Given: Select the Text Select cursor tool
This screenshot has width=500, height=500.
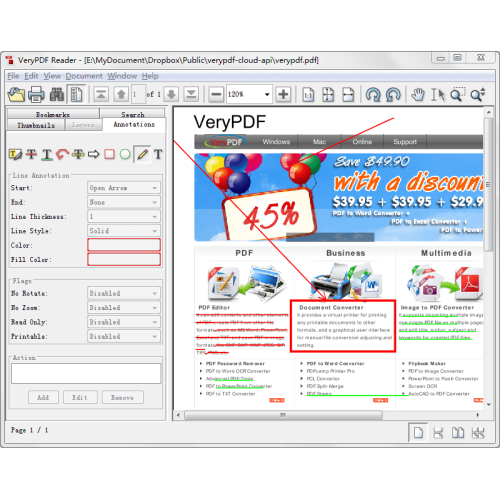Looking at the screenshot, I should [438, 95].
